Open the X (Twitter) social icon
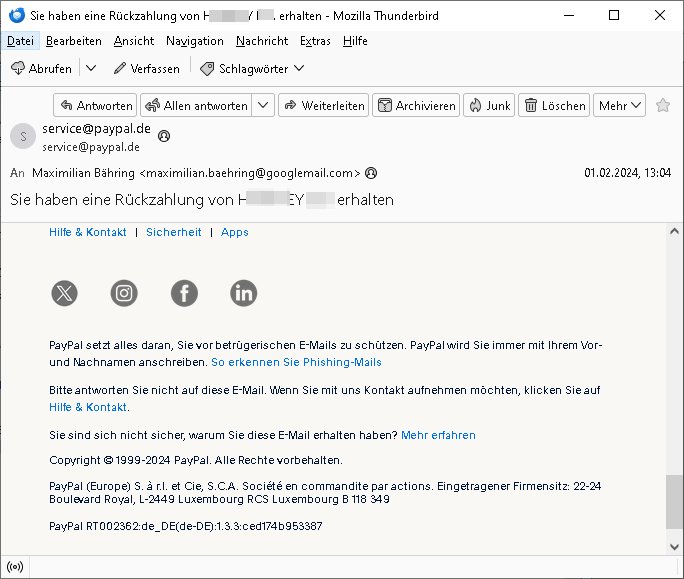 pos(65,293)
